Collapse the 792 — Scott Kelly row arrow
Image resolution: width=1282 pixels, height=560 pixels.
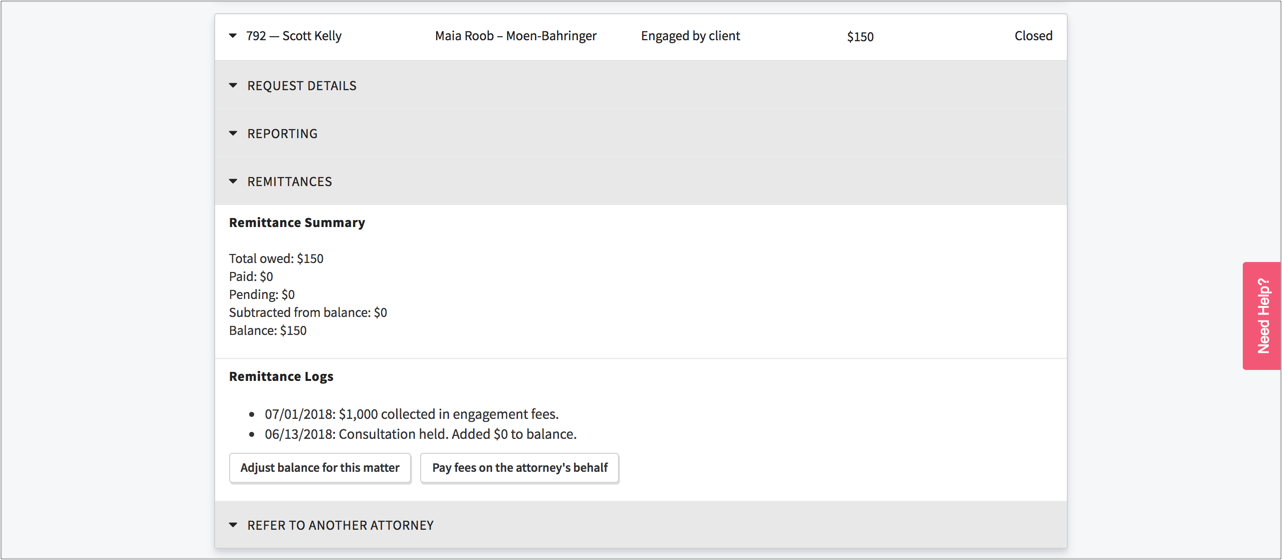click(233, 36)
